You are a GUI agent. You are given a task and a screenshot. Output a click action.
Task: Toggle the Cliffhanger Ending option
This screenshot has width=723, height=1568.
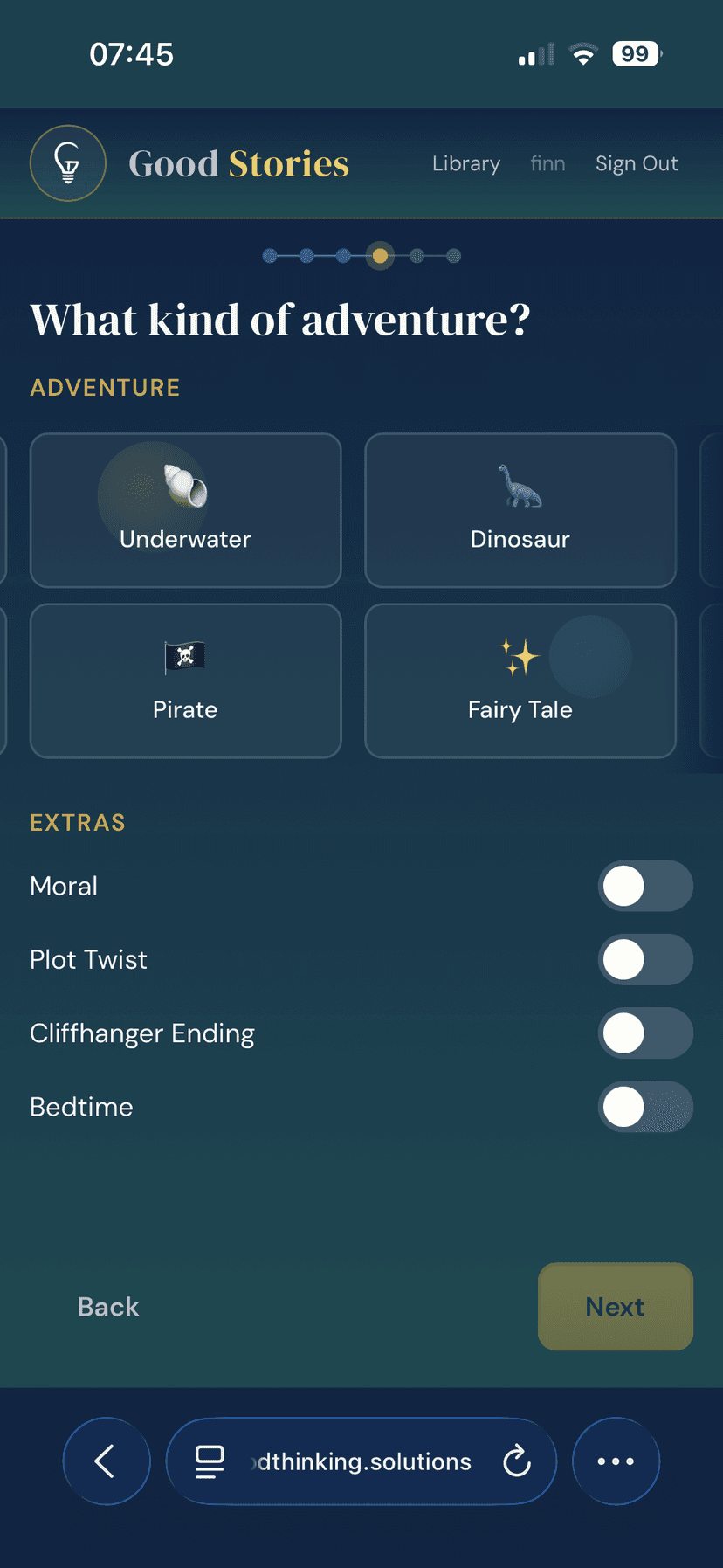click(x=646, y=1033)
